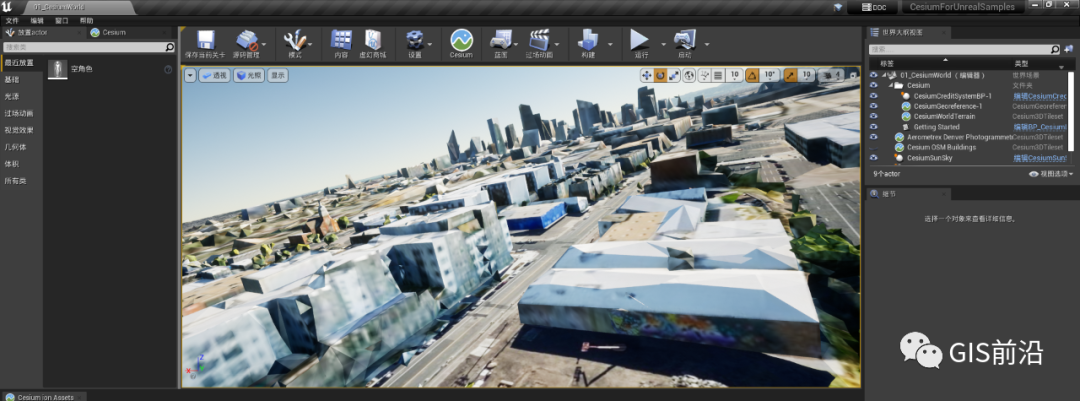Open viewport options dropdown arrow
This screenshot has height=401, width=1080.
click(x=190, y=76)
